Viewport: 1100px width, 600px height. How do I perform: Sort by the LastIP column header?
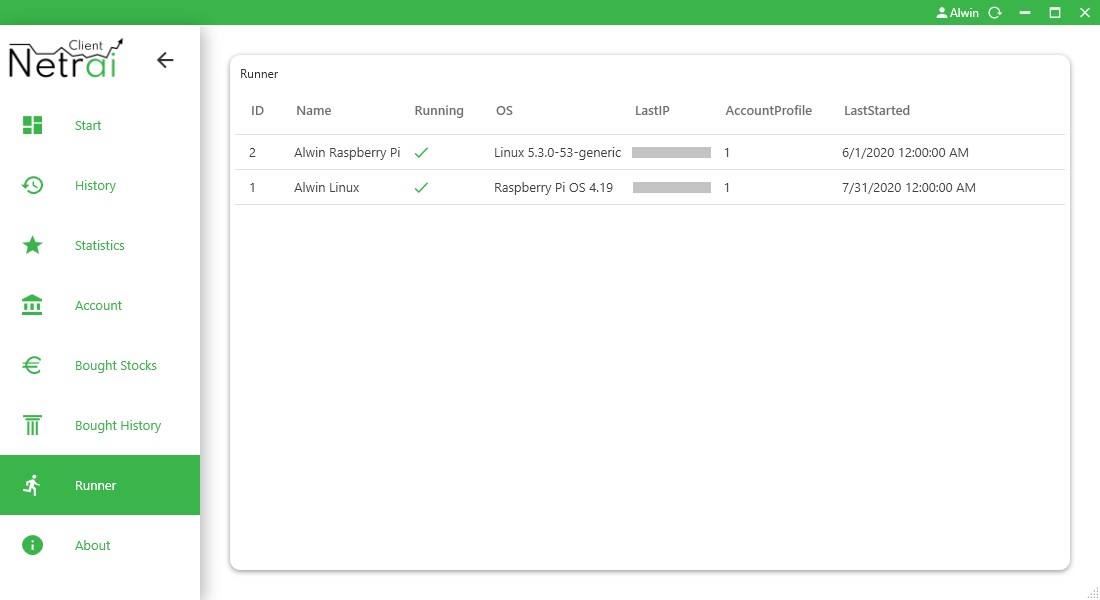652,110
